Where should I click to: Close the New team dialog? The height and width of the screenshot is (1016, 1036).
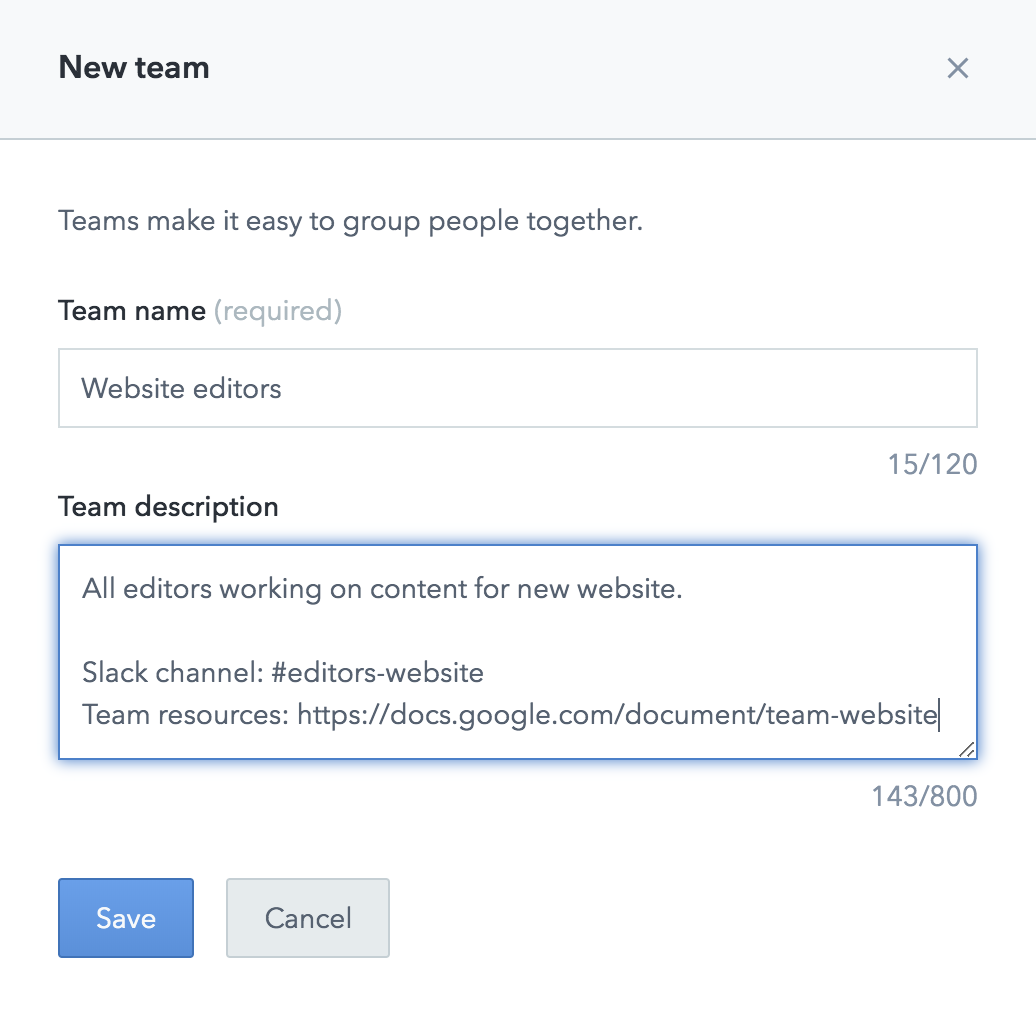click(957, 68)
